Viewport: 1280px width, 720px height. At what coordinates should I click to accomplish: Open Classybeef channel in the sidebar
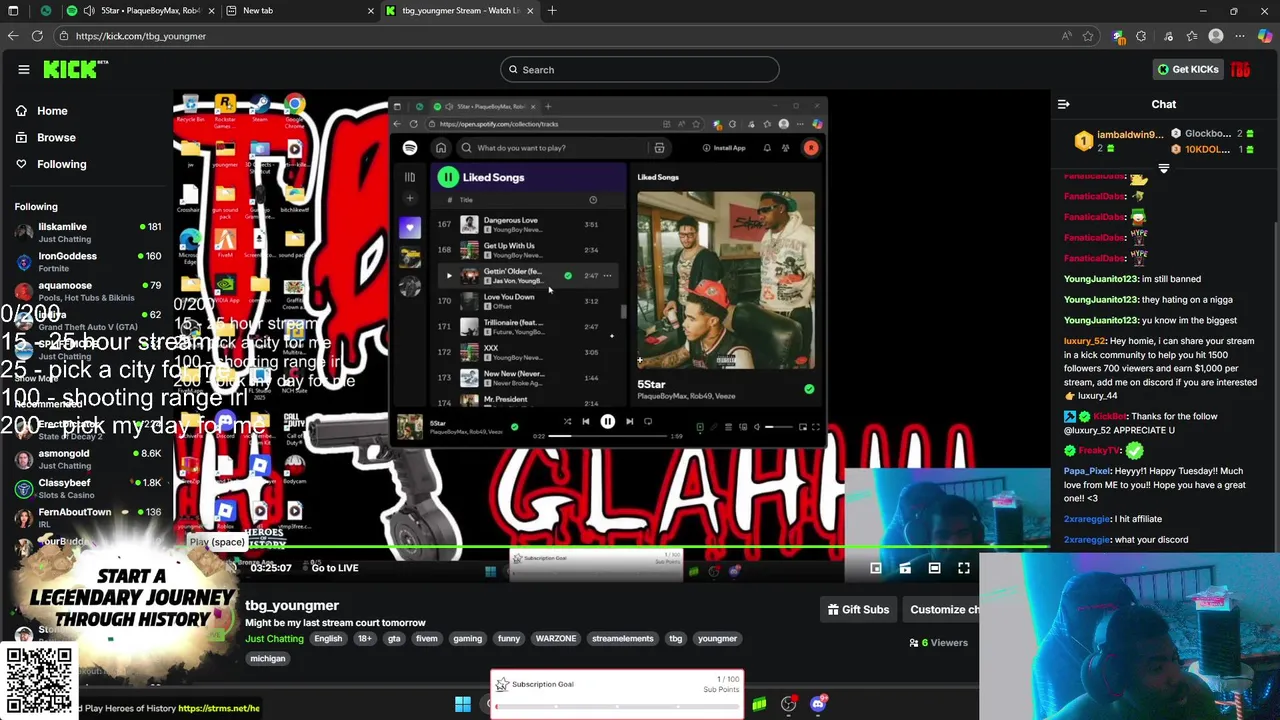point(88,488)
